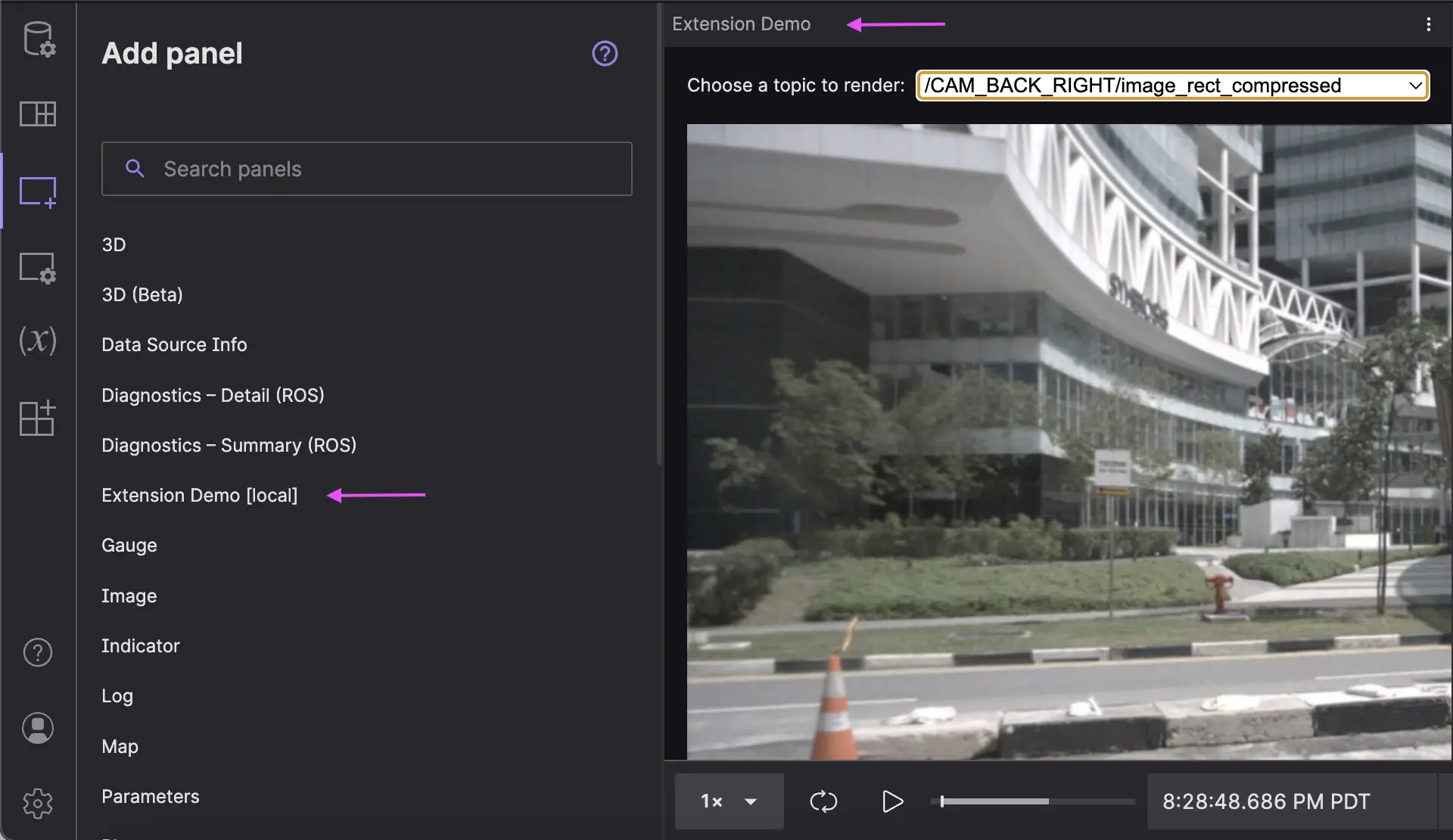Viewport: 1453px width, 840px height.
Task: Open the Data source sidebar icon
Action: (38, 39)
